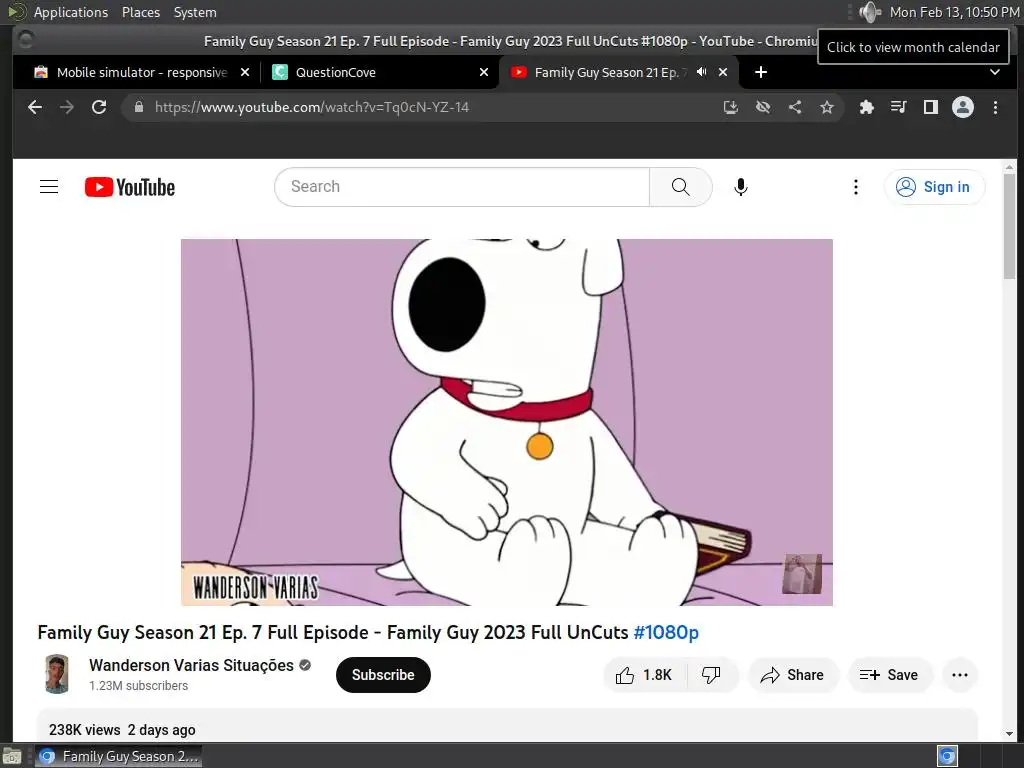The image size is (1024, 768).
Task: Open more actions ellipsis under video
Action: 960,675
